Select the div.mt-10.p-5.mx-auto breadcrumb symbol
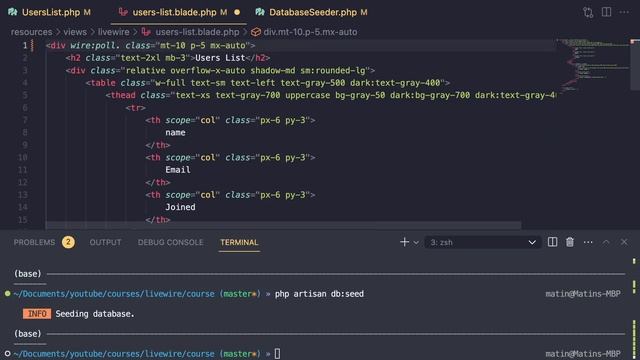 (x=310, y=32)
